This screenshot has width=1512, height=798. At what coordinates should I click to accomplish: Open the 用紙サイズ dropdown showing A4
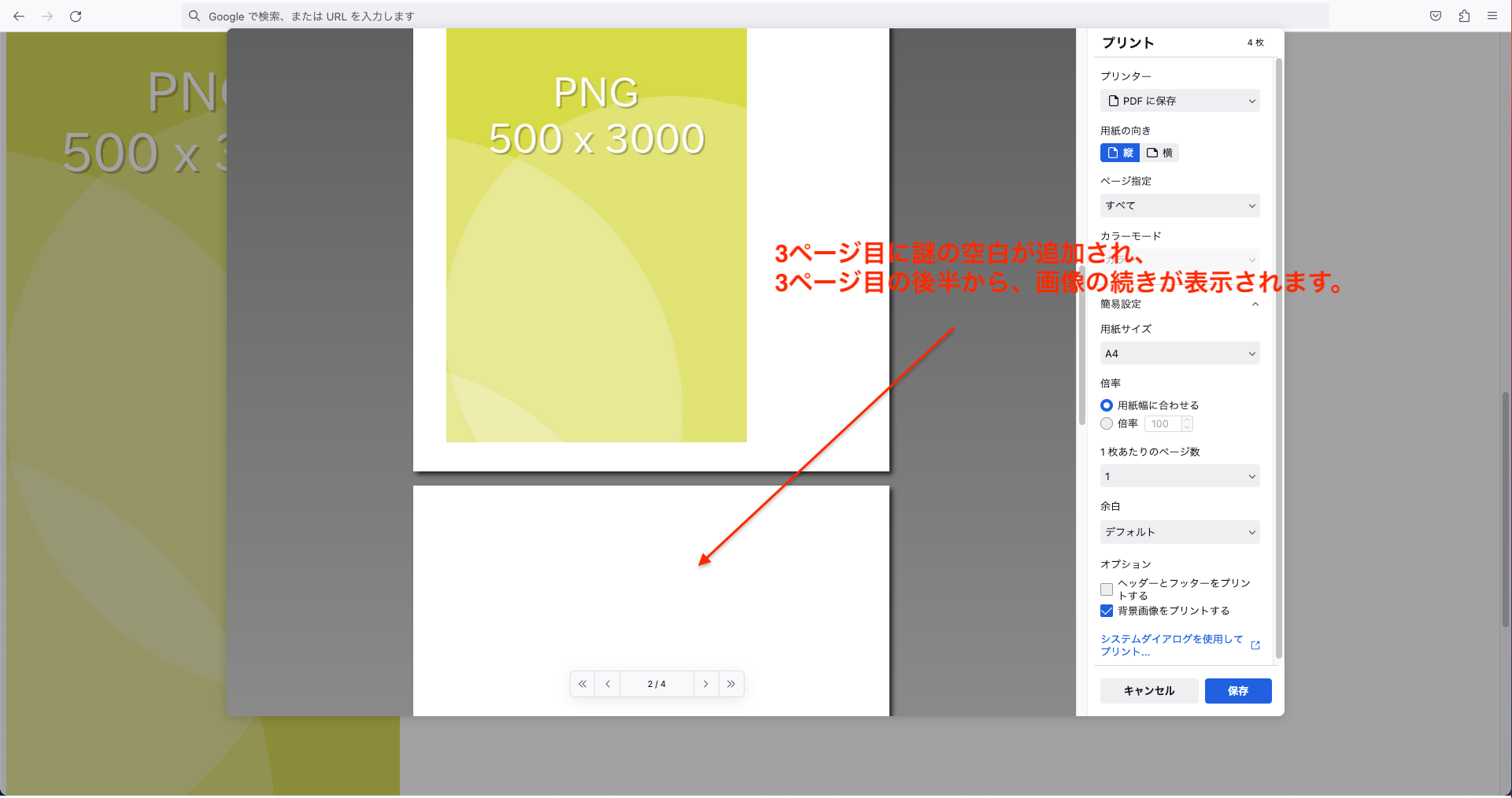pos(1180,353)
